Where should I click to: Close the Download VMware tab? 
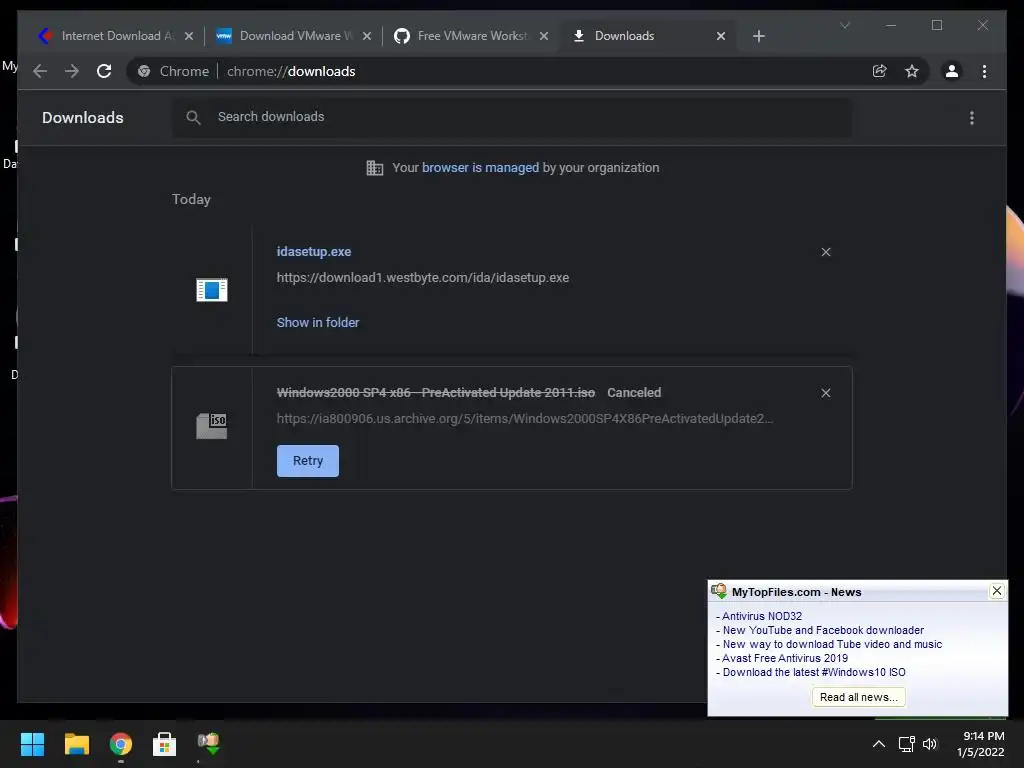point(367,36)
